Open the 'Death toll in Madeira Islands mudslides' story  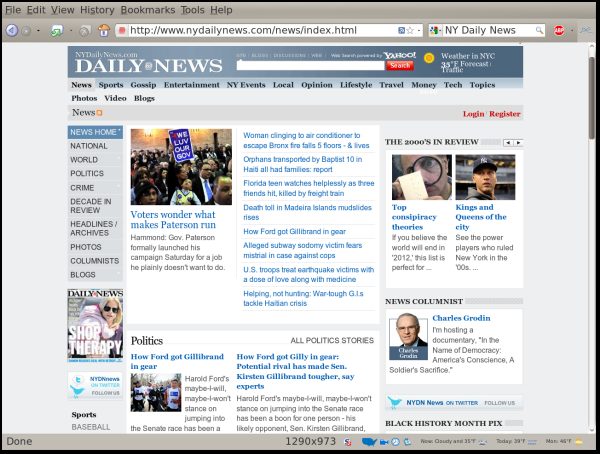point(307,212)
